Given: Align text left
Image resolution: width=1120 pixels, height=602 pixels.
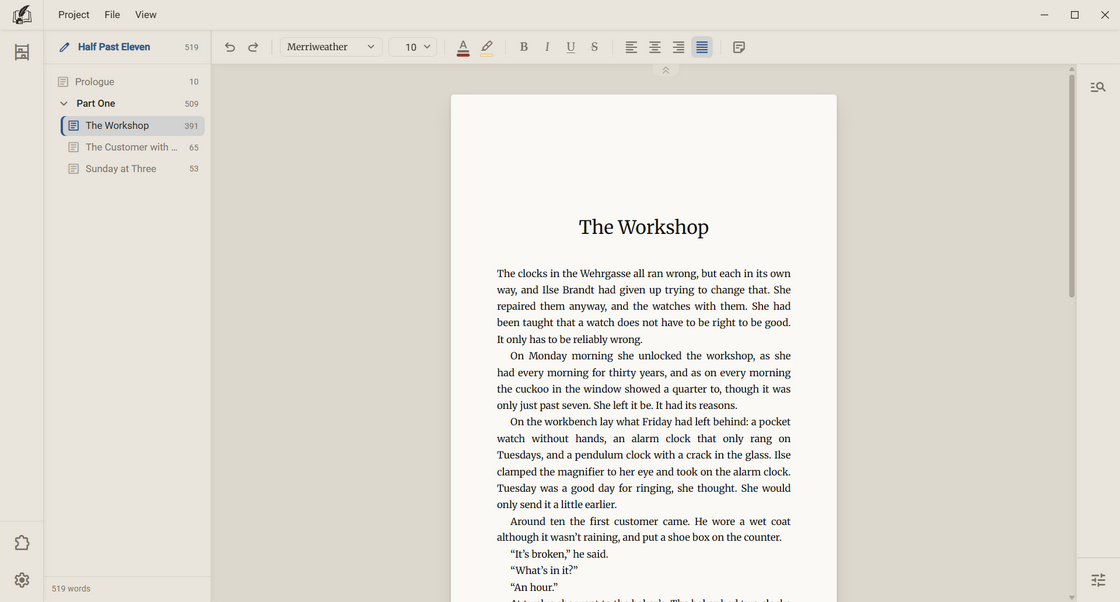Looking at the screenshot, I should pos(631,47).
